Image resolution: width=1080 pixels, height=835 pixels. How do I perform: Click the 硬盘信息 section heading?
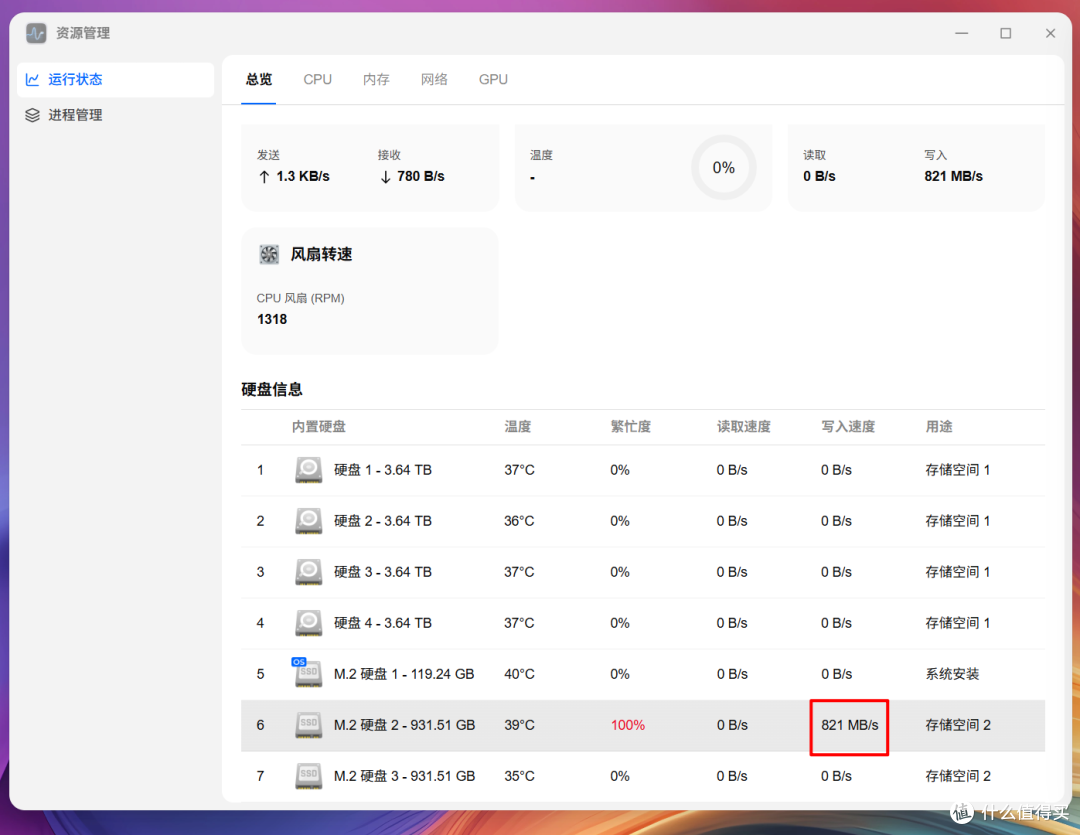pos(272,390)
